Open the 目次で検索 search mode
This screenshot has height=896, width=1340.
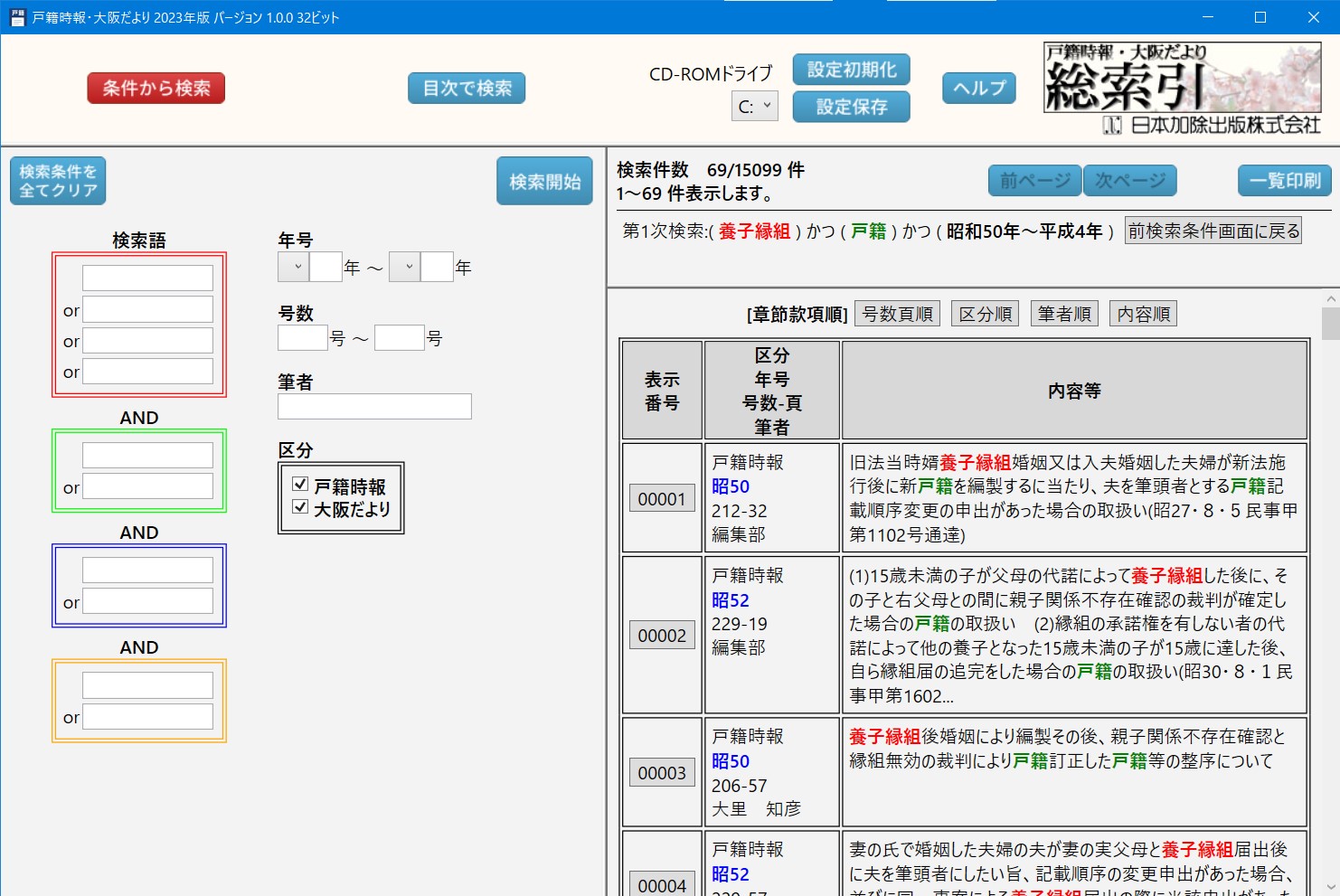click(x=467, y=89)
